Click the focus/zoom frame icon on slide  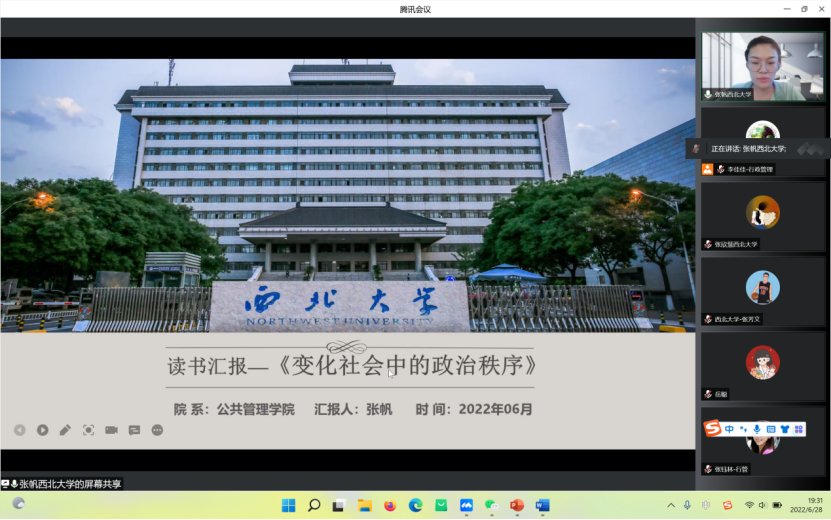point(88,430)
